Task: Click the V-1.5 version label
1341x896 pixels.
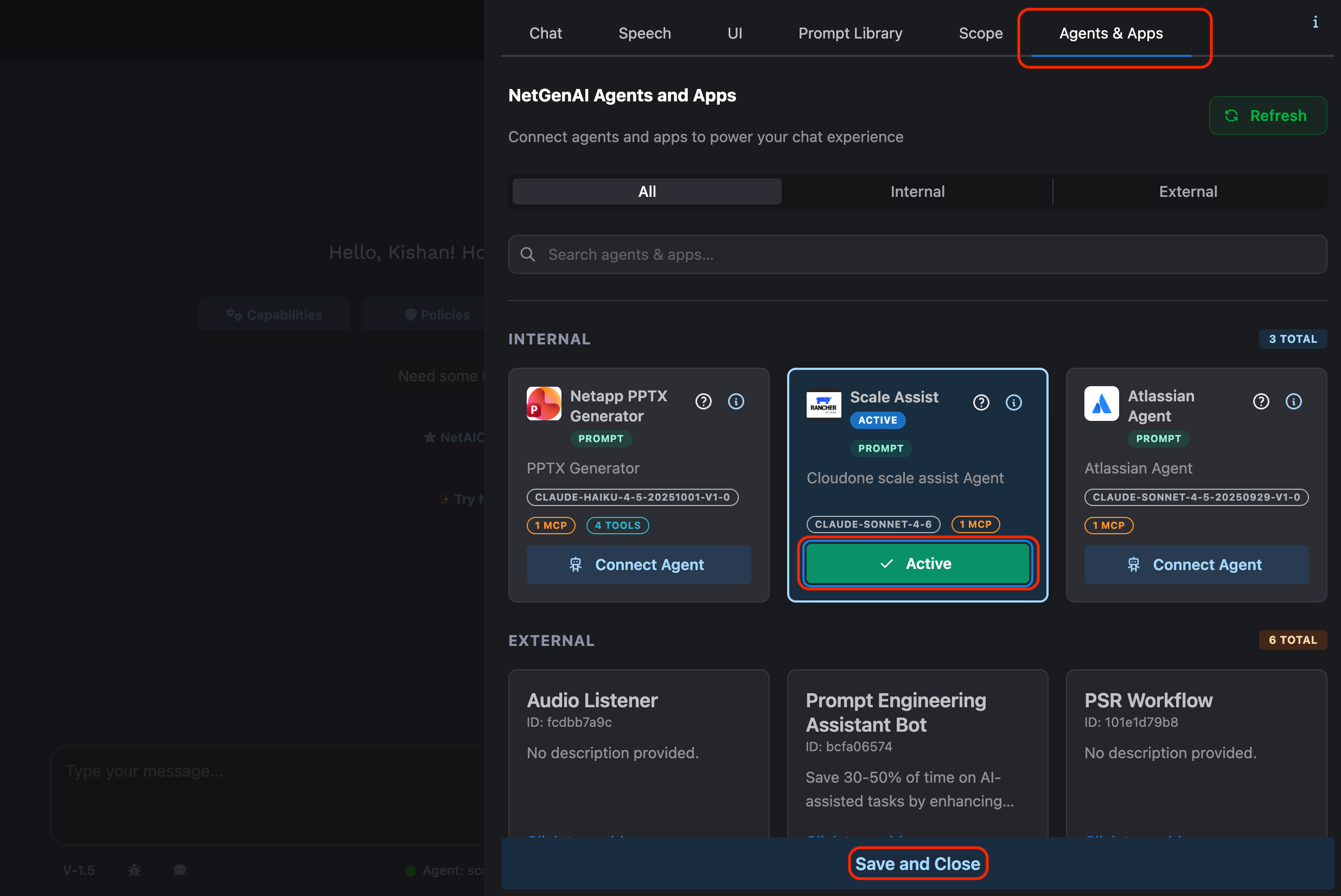Action: coord(79,870)
